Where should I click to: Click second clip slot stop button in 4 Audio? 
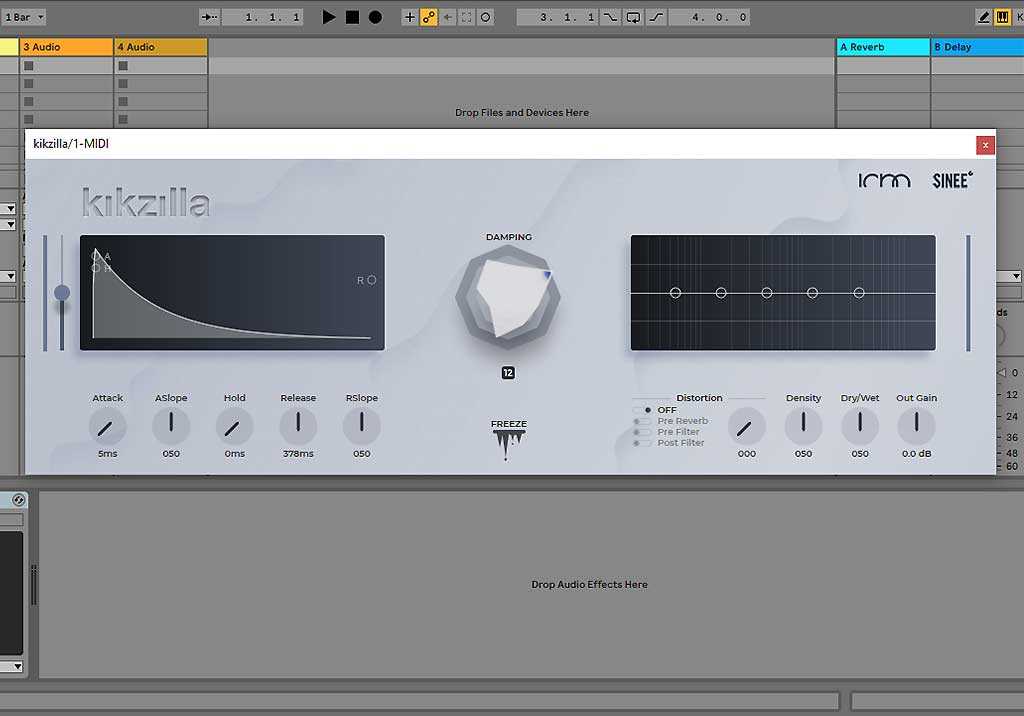point(123,84)
